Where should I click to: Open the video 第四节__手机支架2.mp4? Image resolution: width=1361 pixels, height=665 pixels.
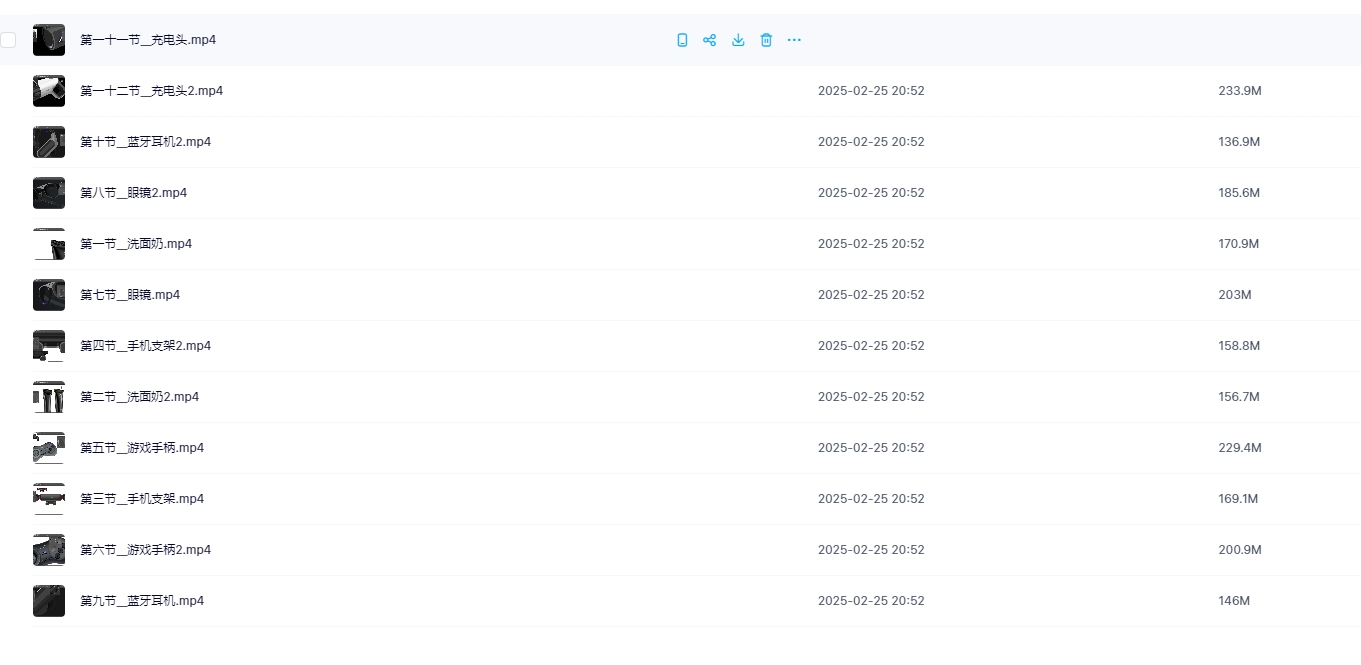tap(145, 346)
